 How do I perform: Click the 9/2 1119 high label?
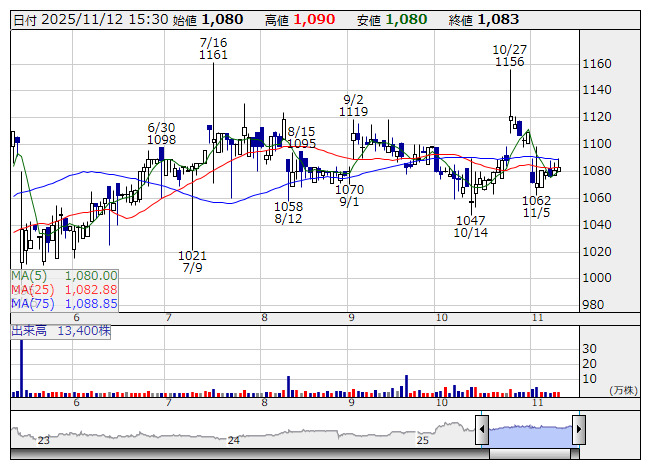(x=353, y=106)
